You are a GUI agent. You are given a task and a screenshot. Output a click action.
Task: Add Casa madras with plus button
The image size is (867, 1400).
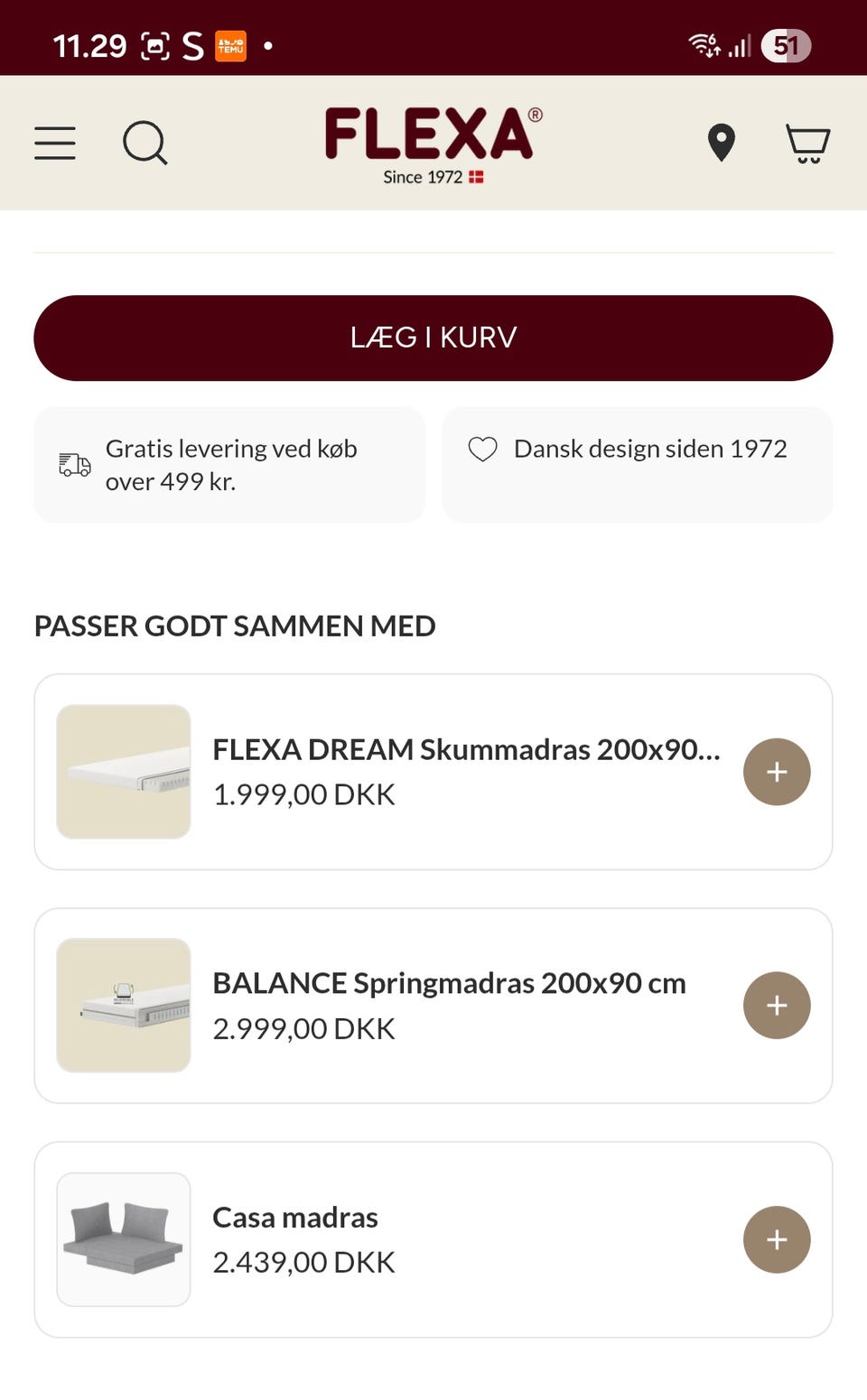777,1239
